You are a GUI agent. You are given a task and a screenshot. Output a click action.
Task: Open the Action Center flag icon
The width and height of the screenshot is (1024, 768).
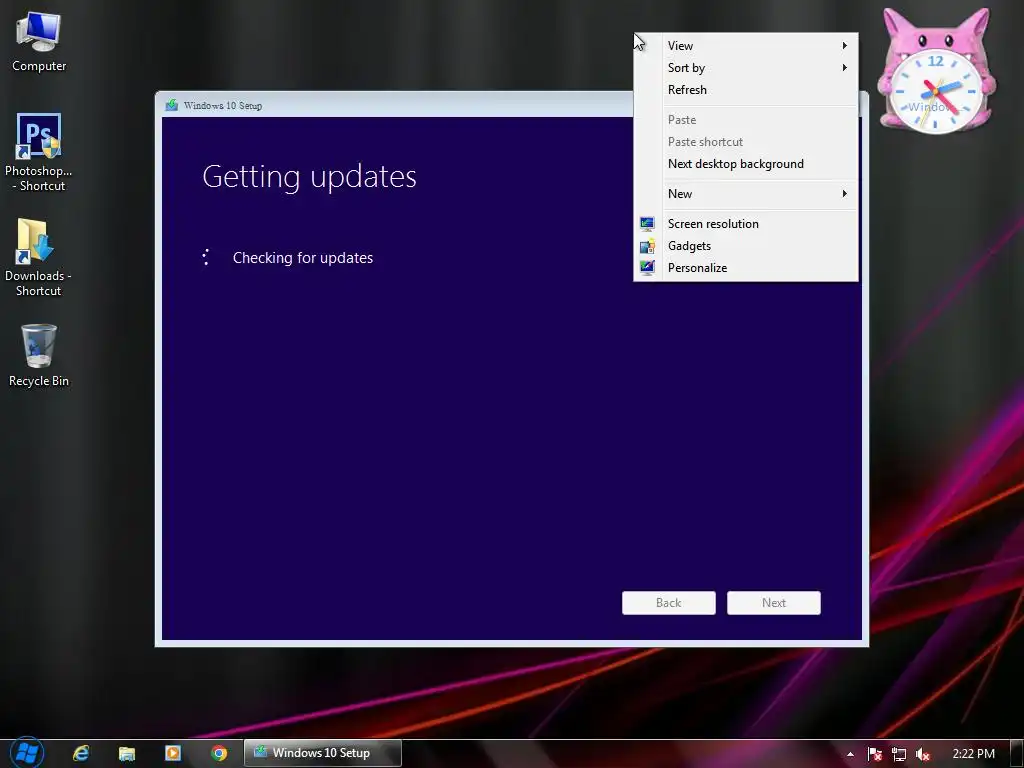pos(875,754)
